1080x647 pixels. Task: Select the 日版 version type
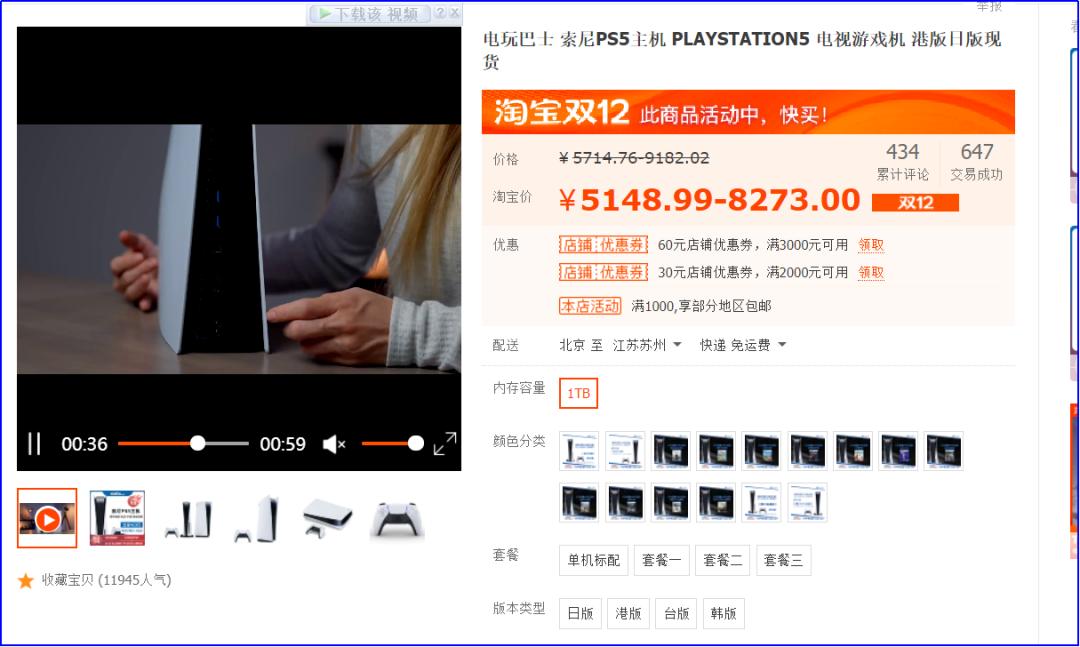581,613
